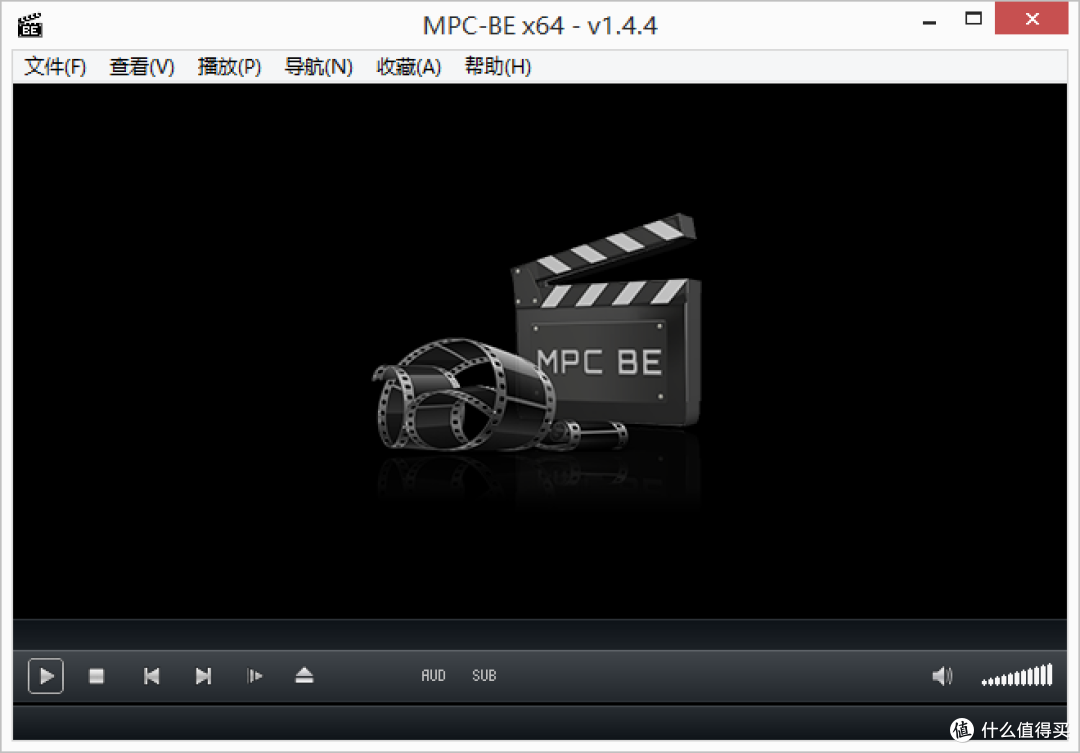Set level on the volume bar slider
The height and width of the screenshot is (753, 1080).
(x=1017, y=675)
